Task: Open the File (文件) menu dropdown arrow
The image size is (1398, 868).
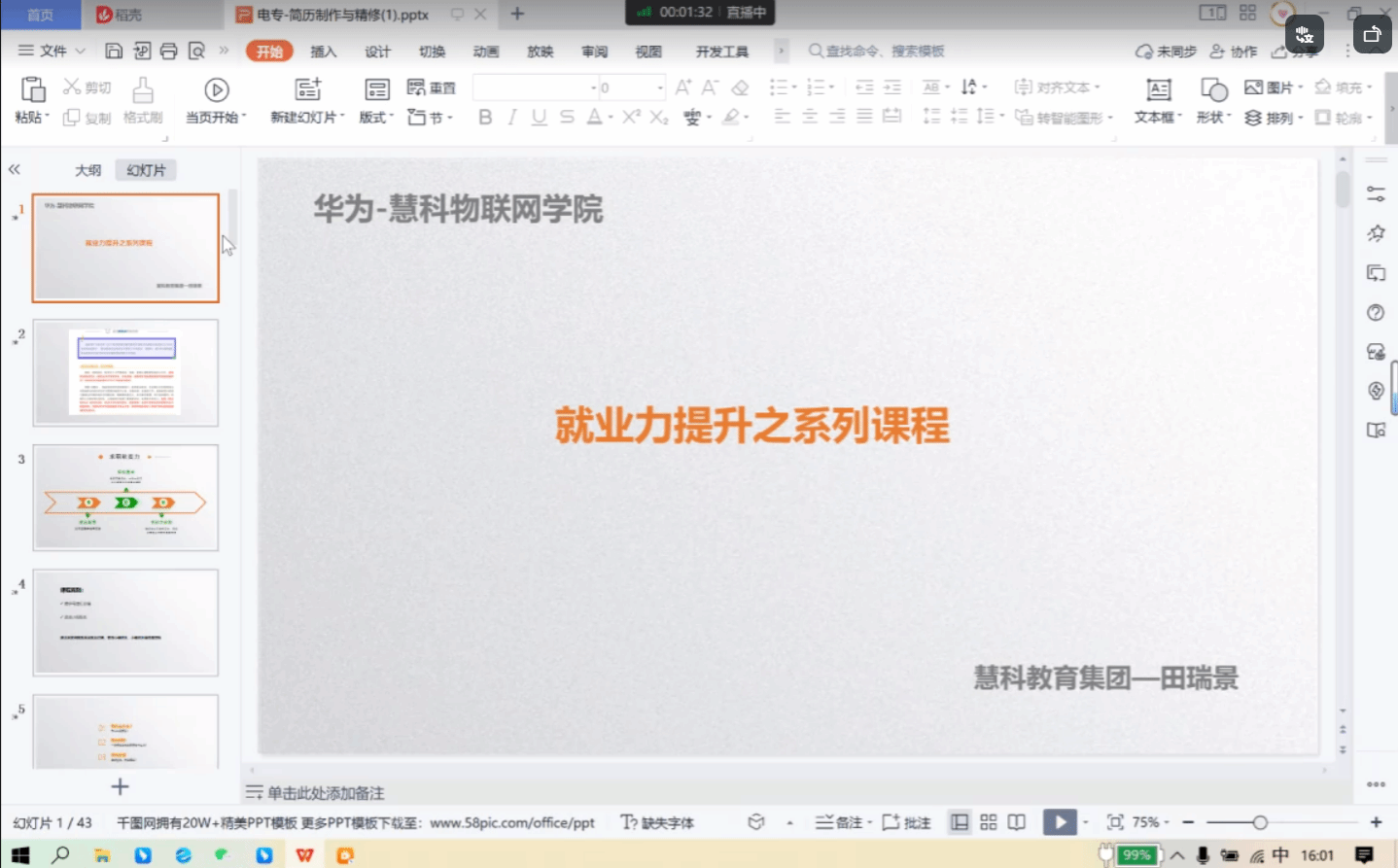Action: pos(81,51)
